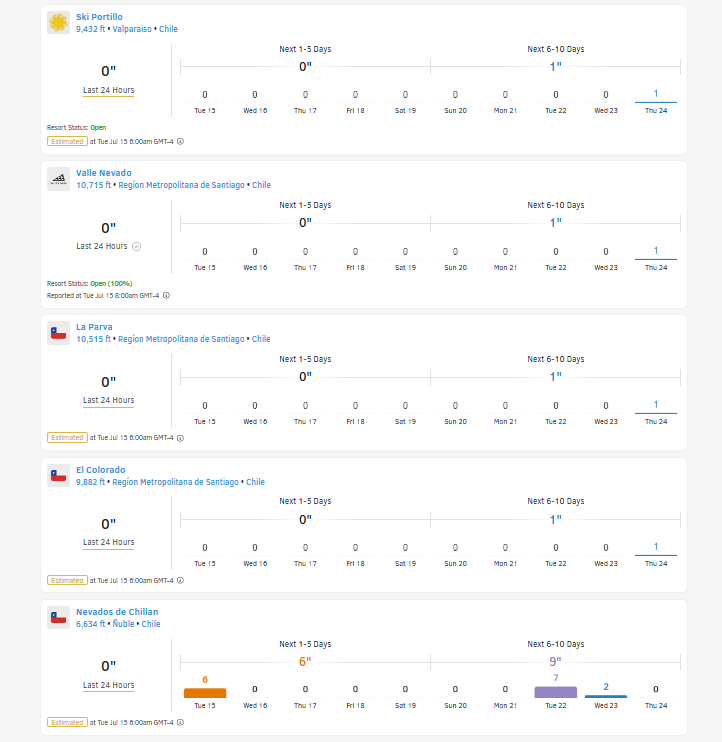Select Last 24 Hours on Nevados de Chillan
Screen dimensions: 722x742
coord(109,685)
